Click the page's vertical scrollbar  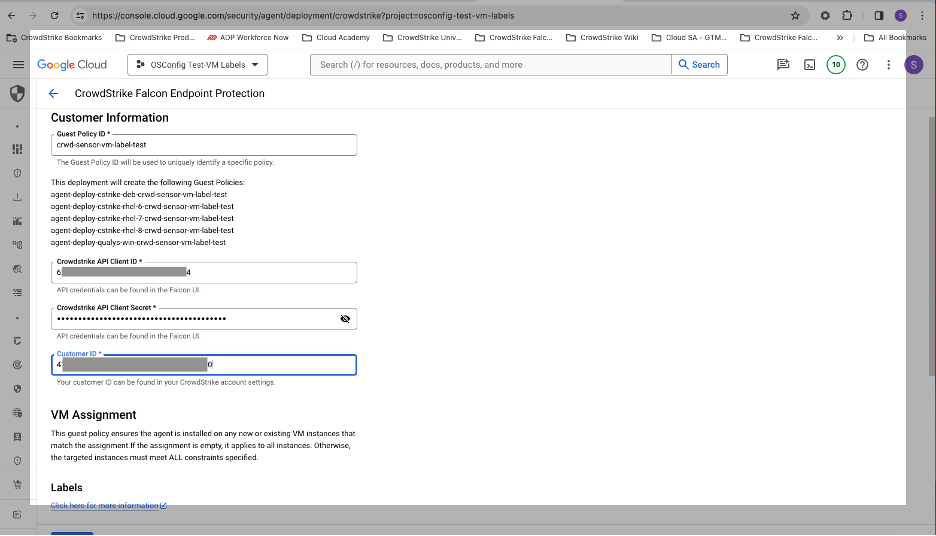click(931, 246)
